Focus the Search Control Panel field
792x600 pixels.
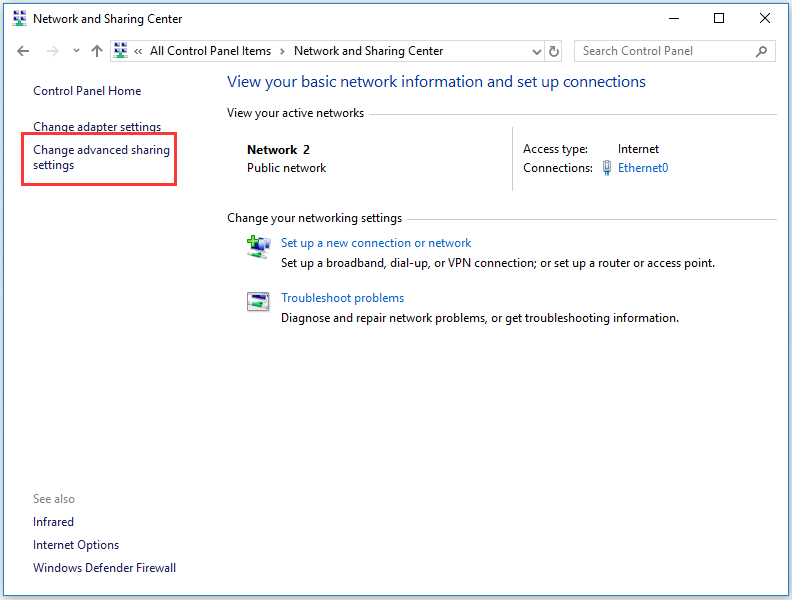[660, 51]
